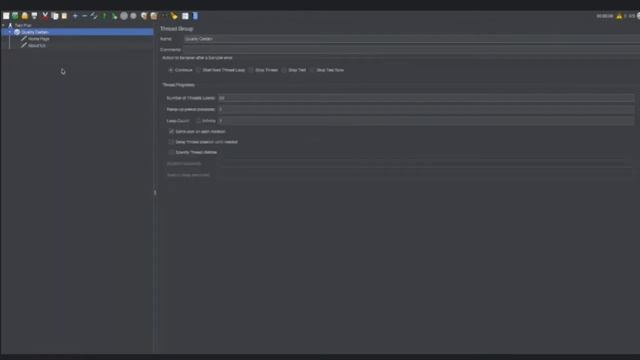Open the Function Helper dialog icon
Viewport: 640px width, 360px height.
tap(185, 16)
